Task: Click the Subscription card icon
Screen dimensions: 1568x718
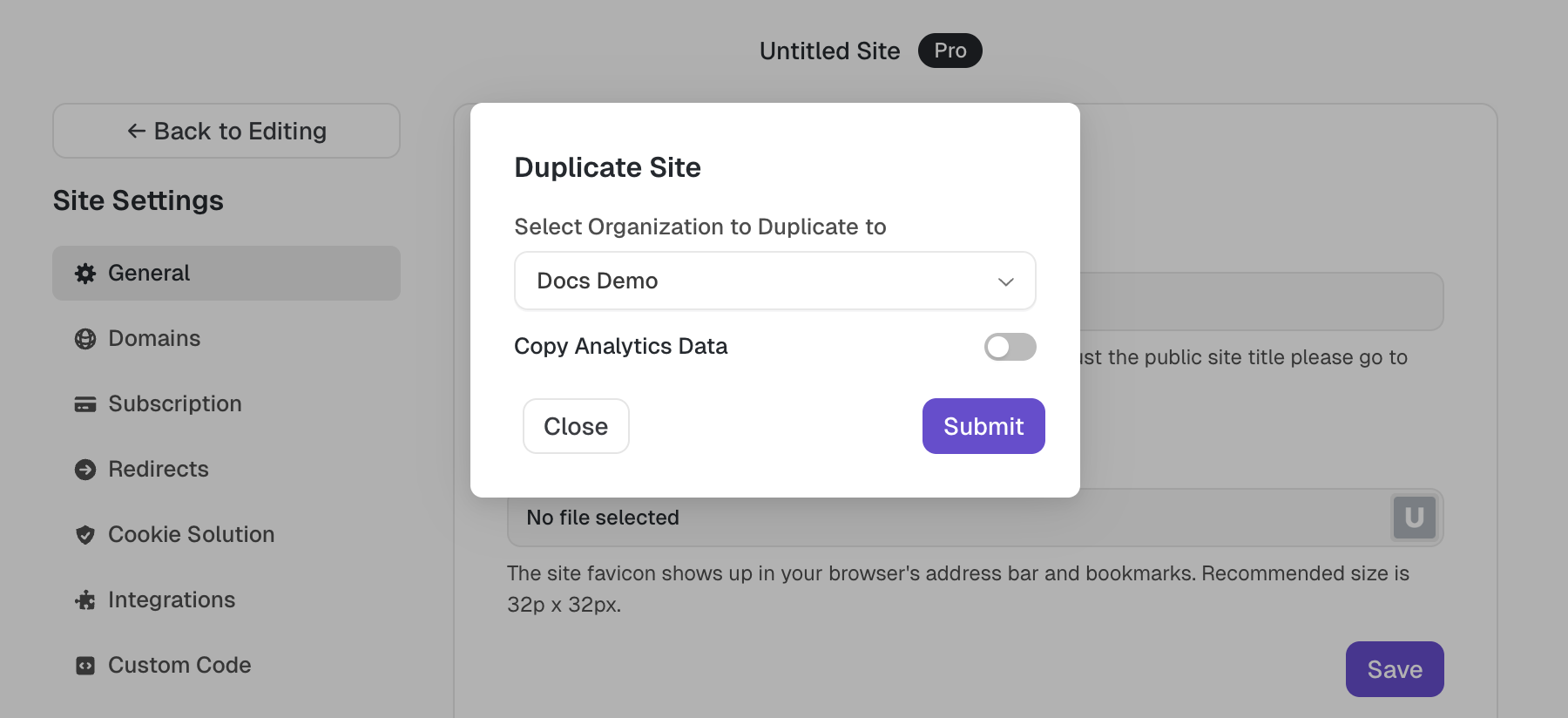Action: (x=85, y=404)
